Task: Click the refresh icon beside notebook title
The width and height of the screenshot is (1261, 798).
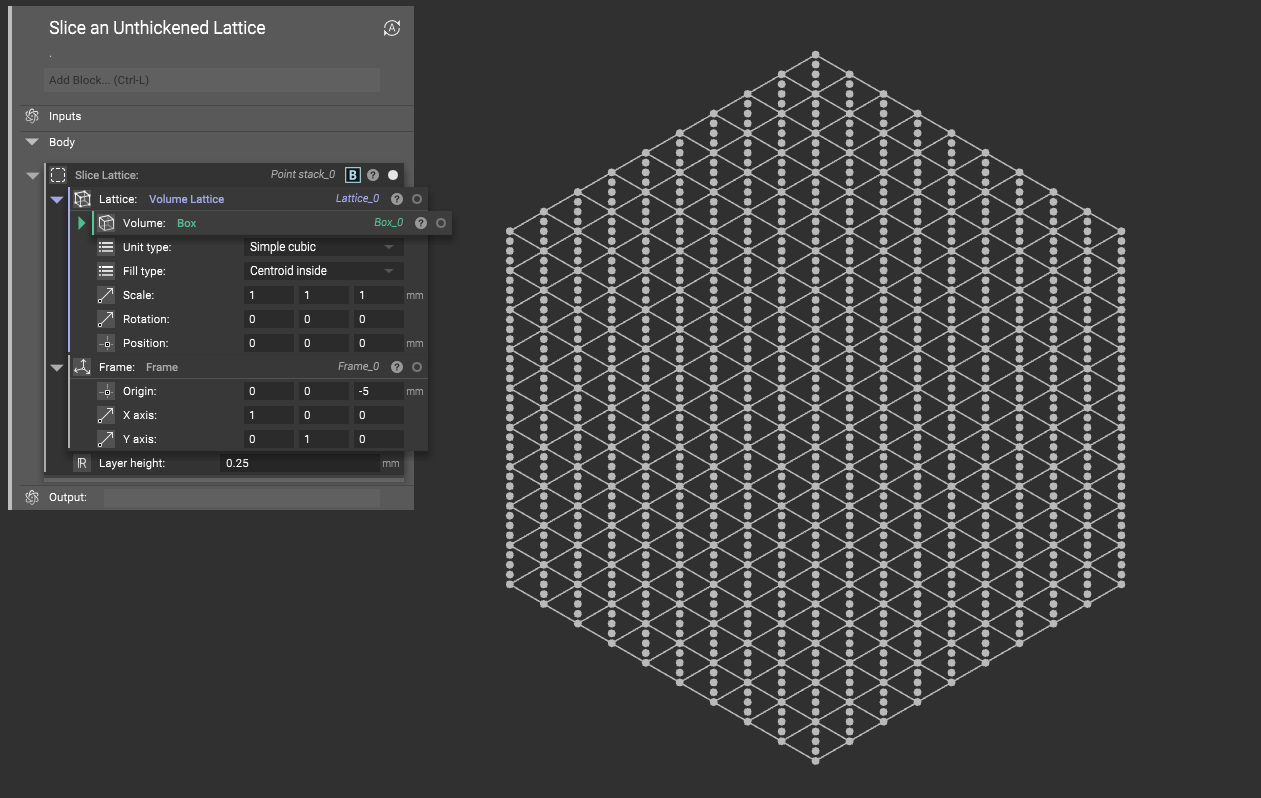Action: click(392, 28)
